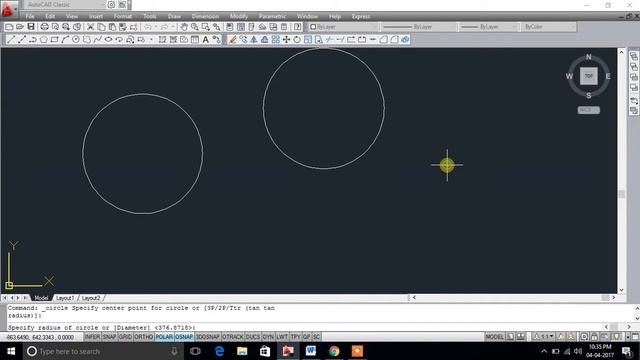
Task: Open the File menu
Action: coord(30,16)
